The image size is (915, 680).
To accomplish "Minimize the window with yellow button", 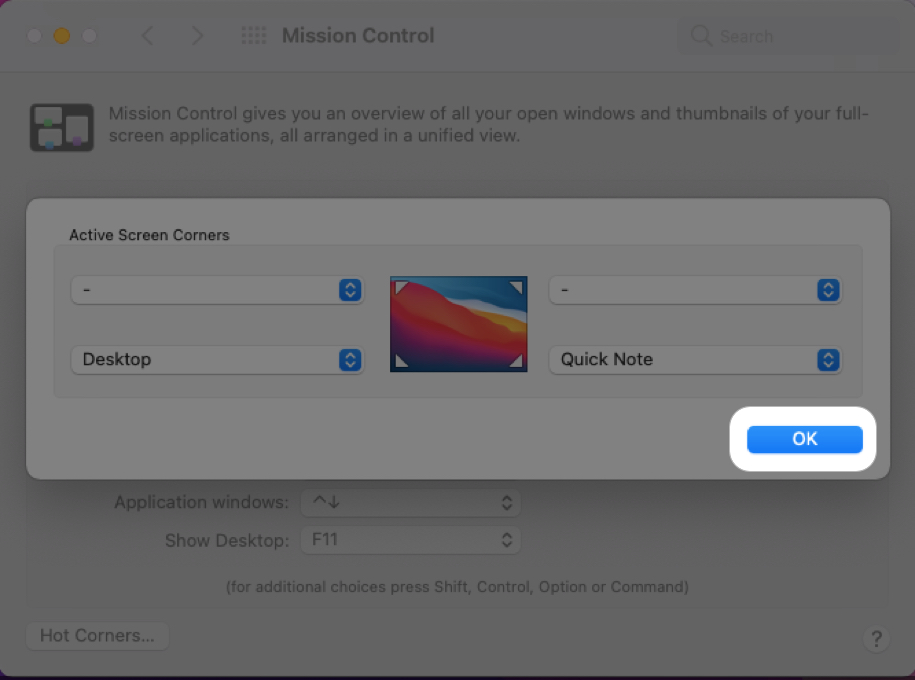I will (62, 36).
